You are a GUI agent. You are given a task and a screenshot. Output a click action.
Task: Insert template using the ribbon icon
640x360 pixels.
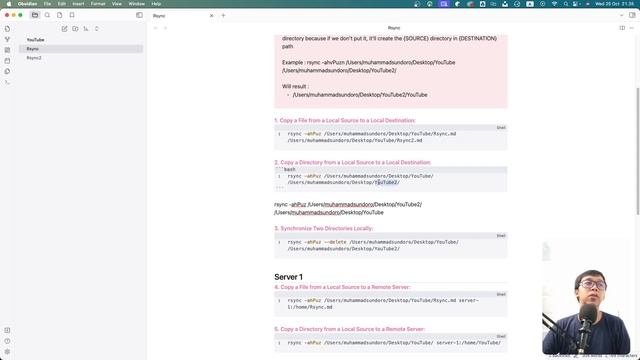[7, 71]
